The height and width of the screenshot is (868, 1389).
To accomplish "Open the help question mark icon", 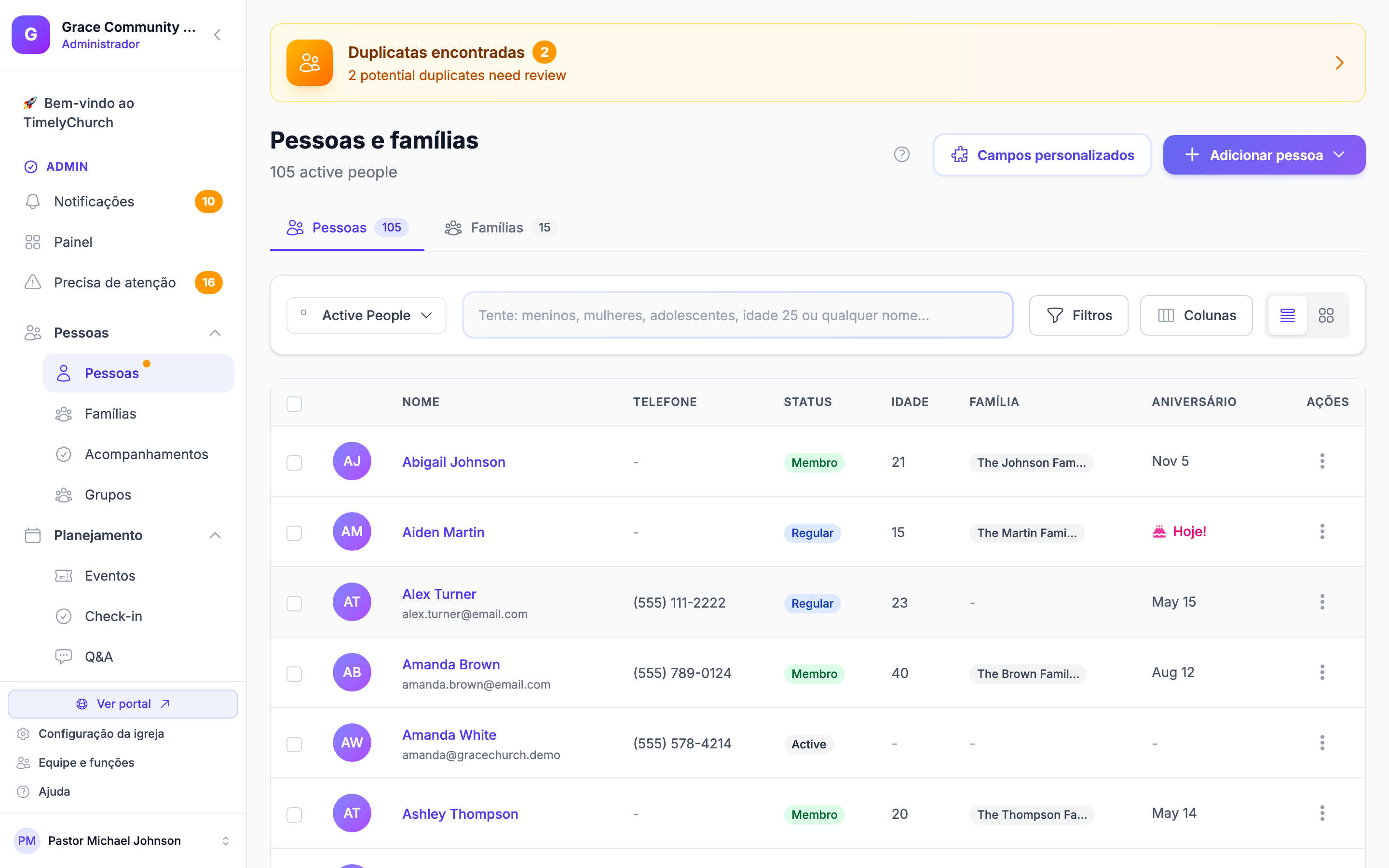I will pos(902,154).
